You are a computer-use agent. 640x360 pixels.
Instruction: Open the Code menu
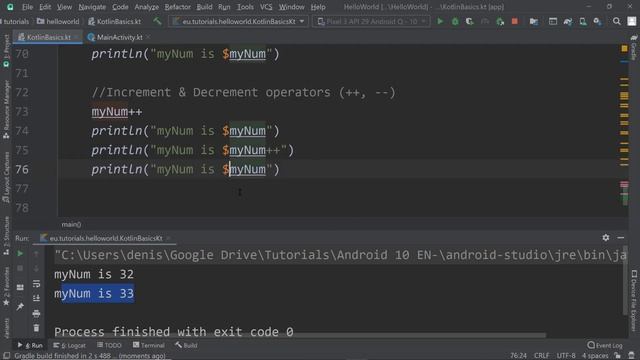(120, 7)
